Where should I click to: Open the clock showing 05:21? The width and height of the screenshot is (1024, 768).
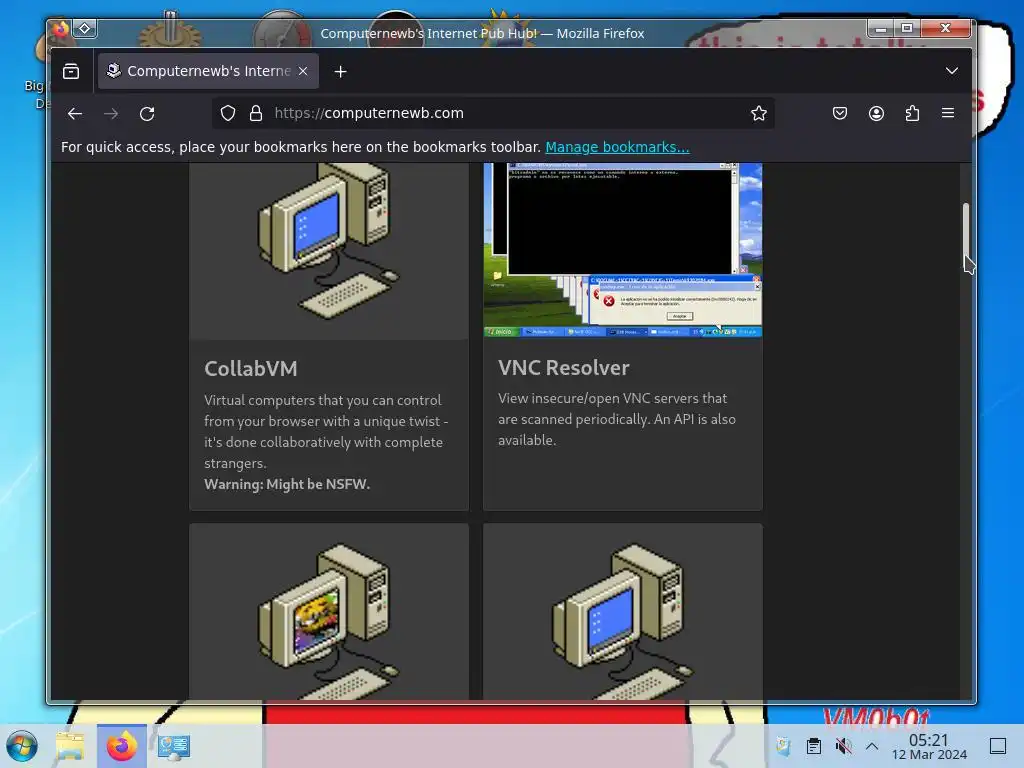tap(929, 746)
